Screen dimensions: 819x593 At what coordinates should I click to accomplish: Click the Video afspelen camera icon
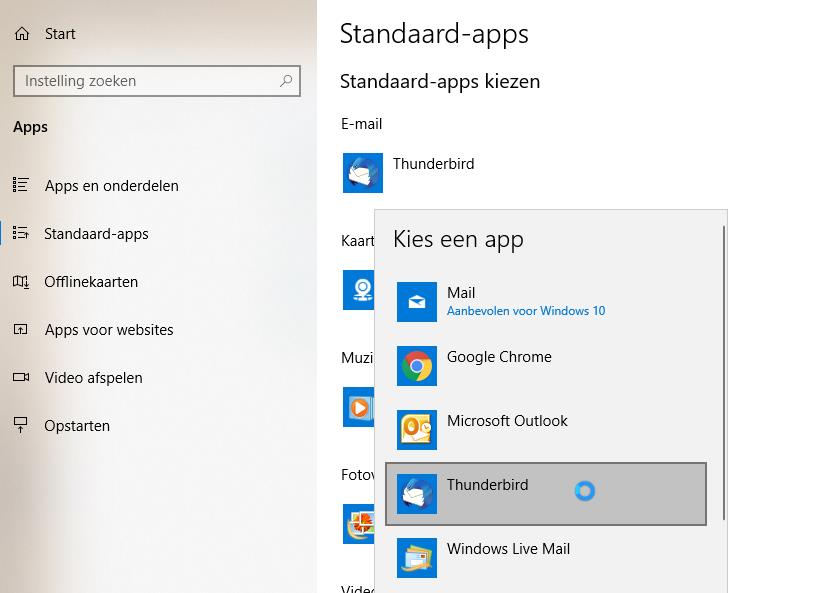(21, 378)
